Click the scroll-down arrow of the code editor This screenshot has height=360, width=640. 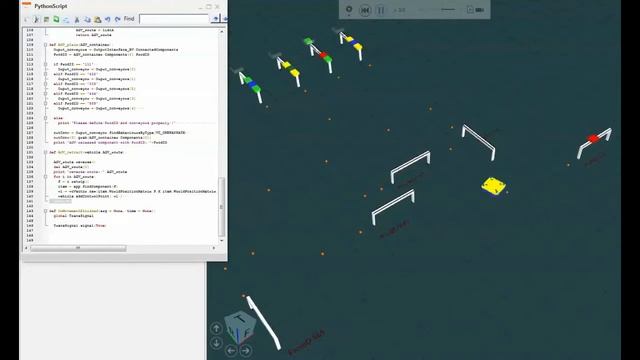click(222, 240)
